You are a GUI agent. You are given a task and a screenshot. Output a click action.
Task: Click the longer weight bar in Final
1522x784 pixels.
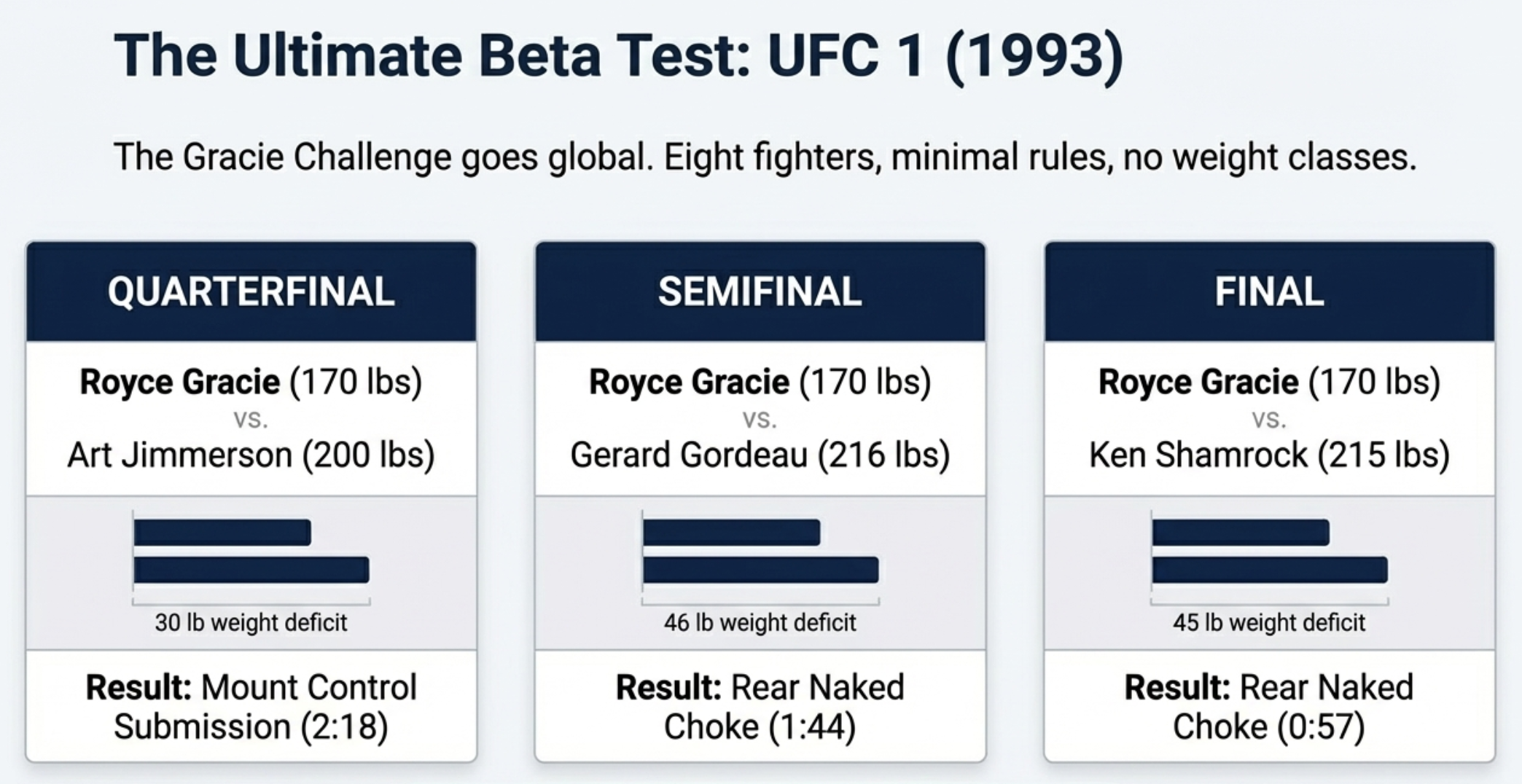tap(1270, 570)
